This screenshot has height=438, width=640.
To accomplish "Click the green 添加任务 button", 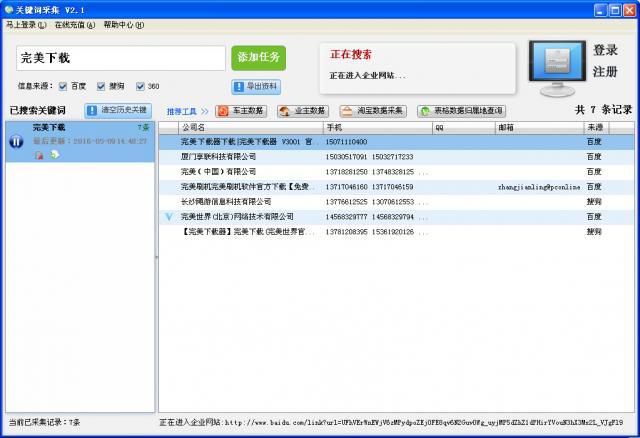I will 258,58.
